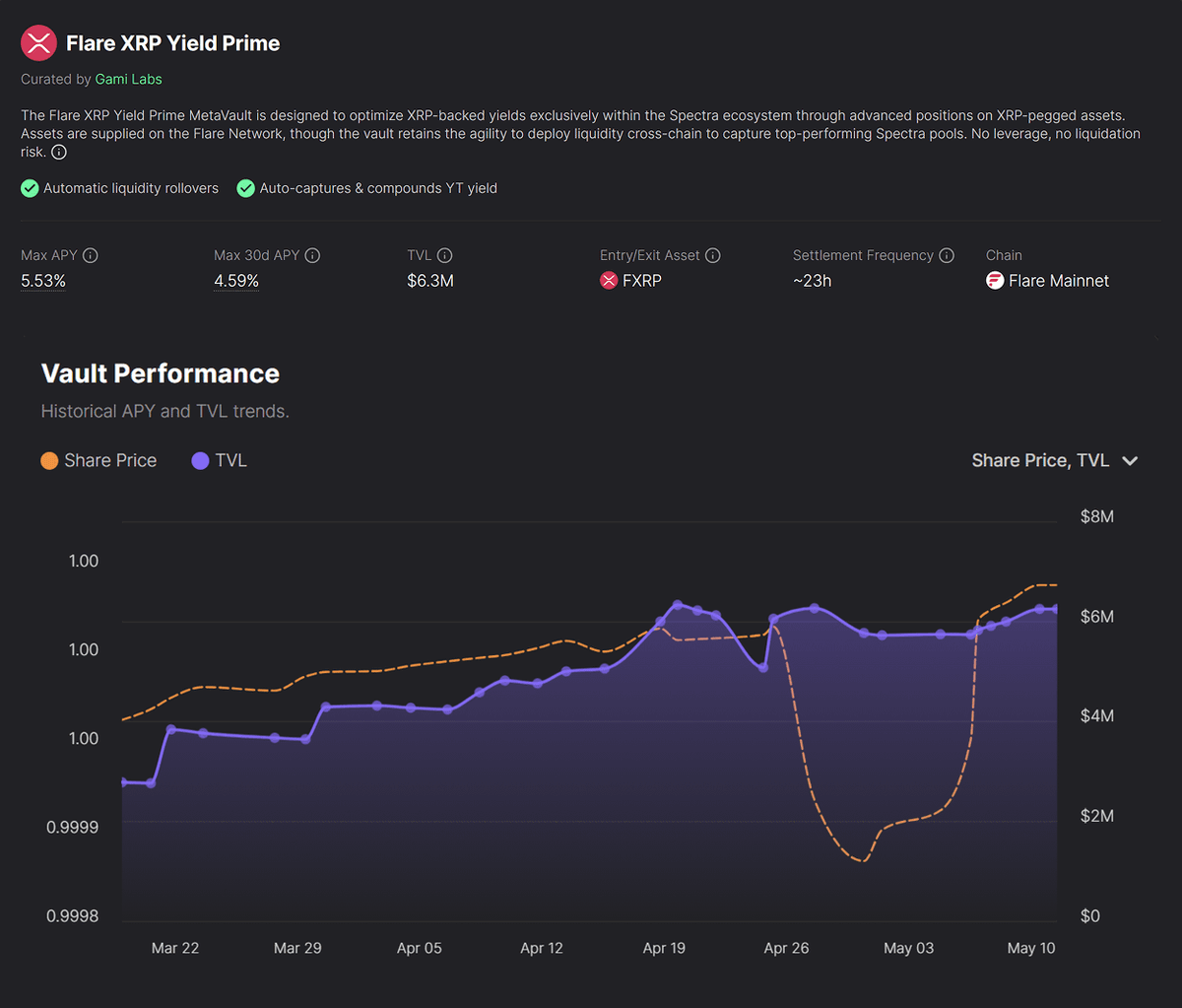Click the Entry/Exit Asset label
This screenshot has height=1008, width=1182.
tap(650, 255)
